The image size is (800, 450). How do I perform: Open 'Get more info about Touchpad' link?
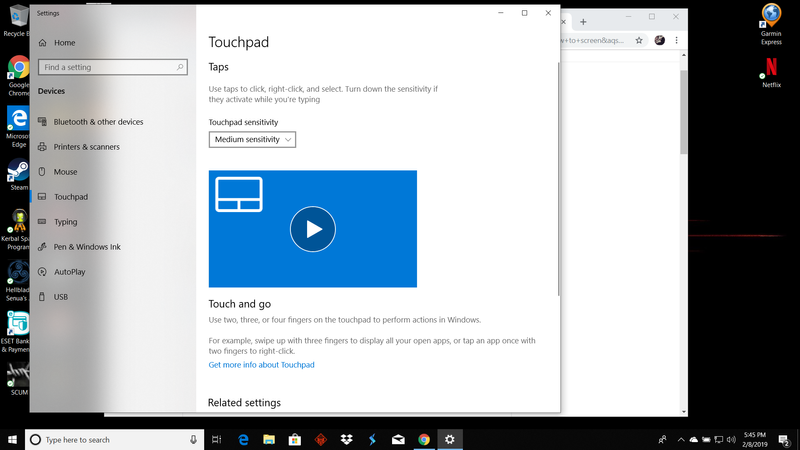tap(261, 365)
